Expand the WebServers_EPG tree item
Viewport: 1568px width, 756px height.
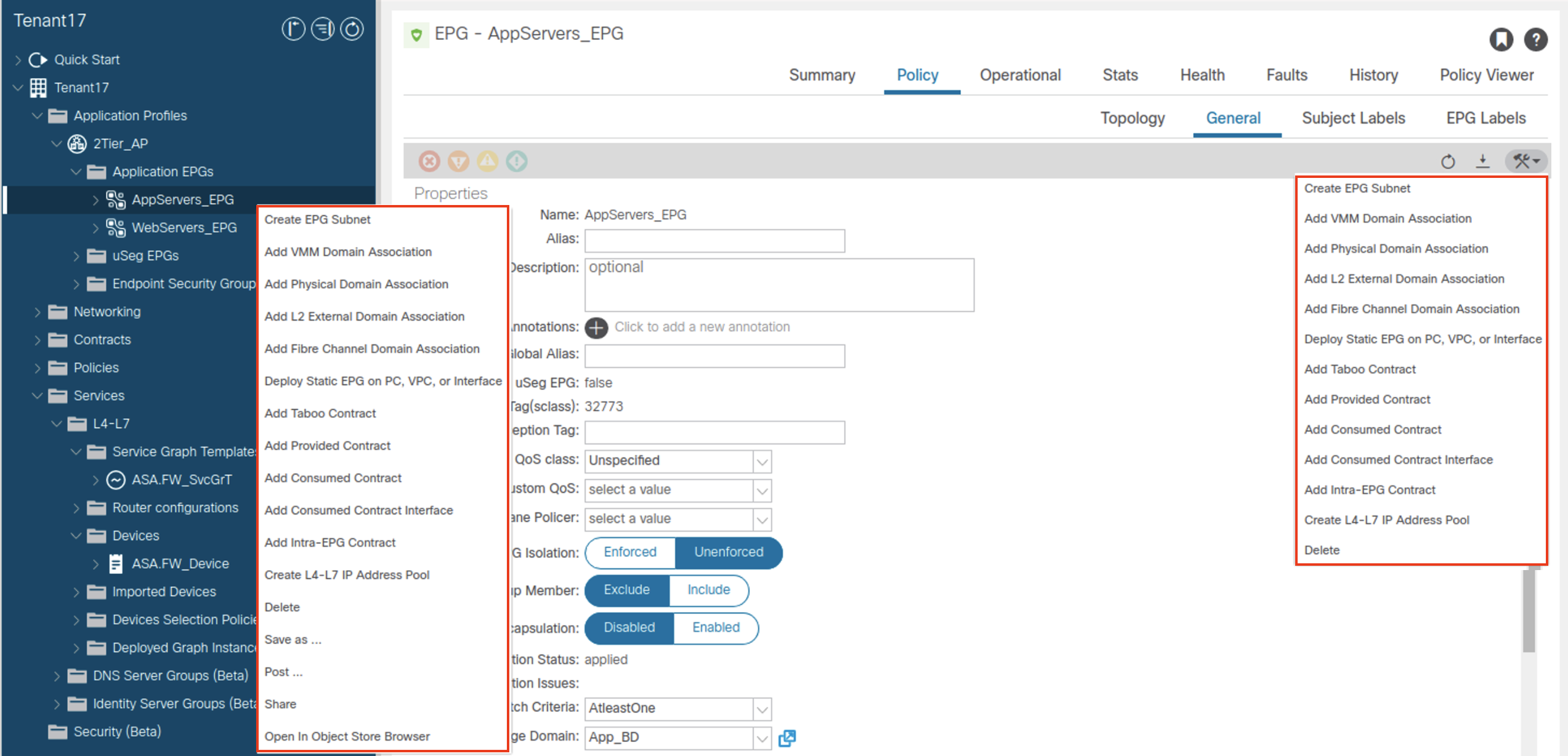96,228
